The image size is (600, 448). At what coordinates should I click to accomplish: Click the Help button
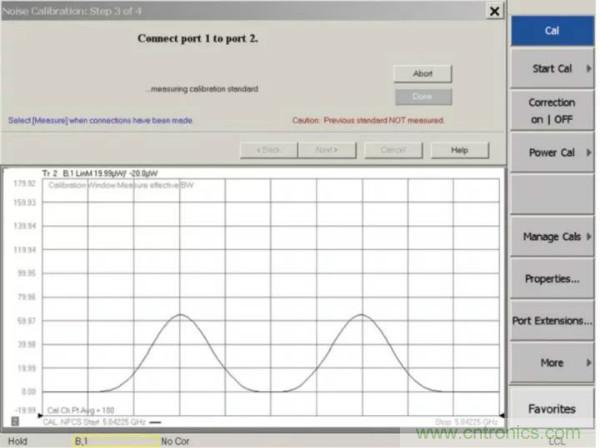[460, 149]
